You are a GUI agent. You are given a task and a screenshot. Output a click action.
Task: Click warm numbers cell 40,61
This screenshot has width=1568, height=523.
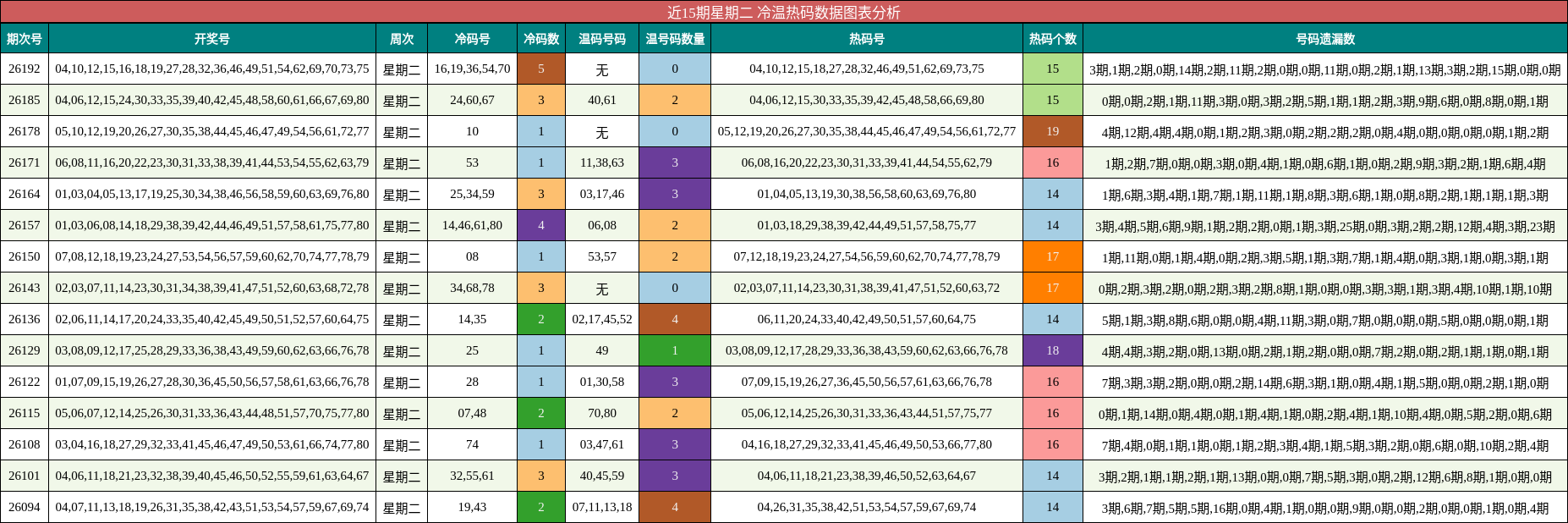tap(602, 100)
